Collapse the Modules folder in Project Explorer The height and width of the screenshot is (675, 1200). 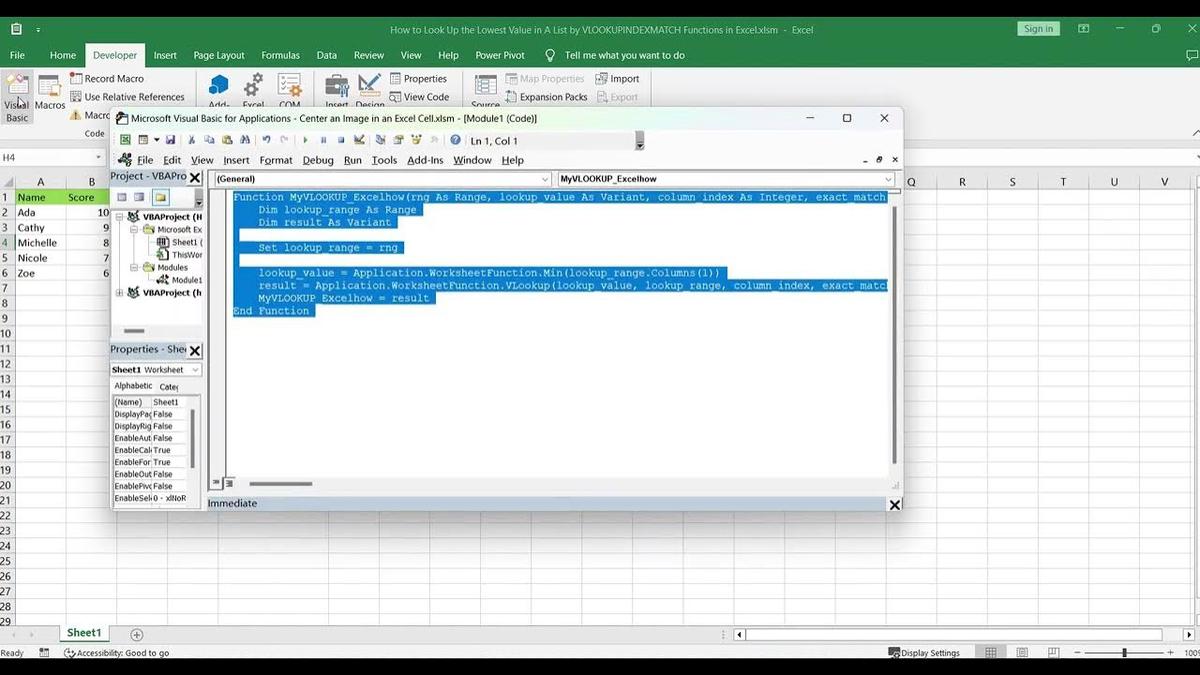(134, 266)
